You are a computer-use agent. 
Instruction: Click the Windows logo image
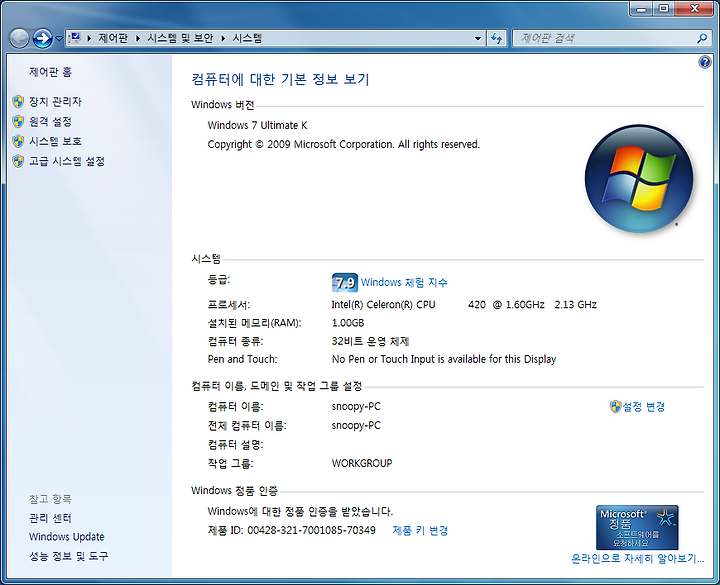point(639,178)
